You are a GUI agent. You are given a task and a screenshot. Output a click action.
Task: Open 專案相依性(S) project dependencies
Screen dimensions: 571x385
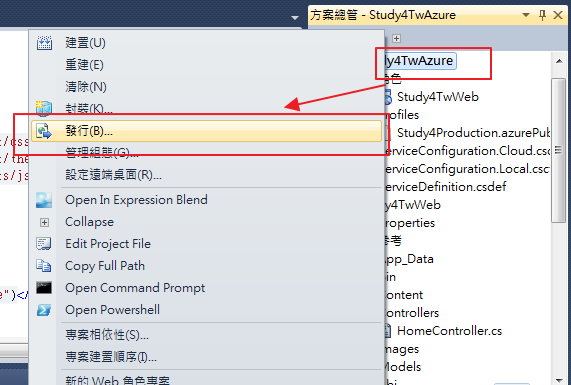pos(107,335)
